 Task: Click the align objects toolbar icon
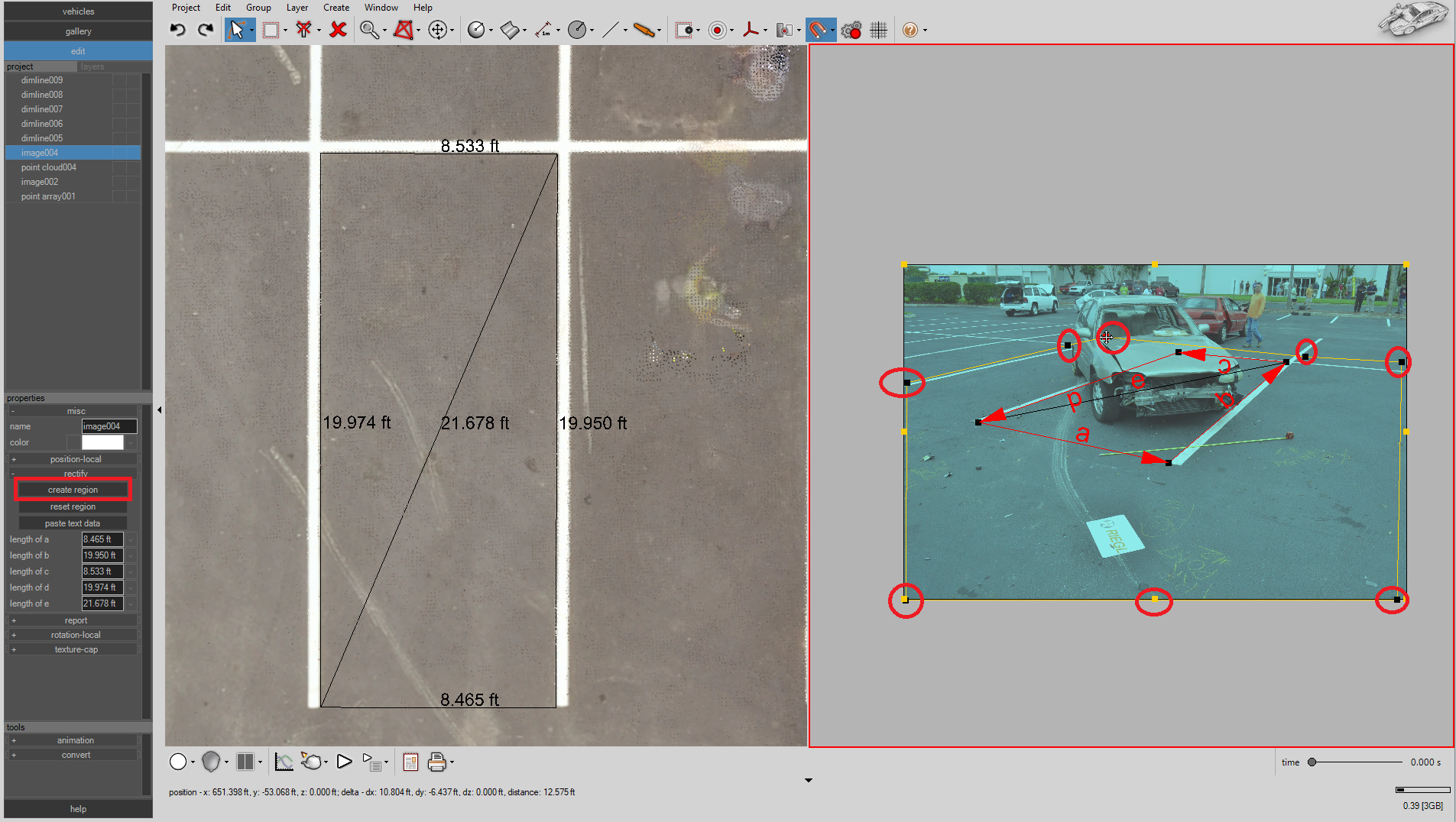tap(784, 30)
